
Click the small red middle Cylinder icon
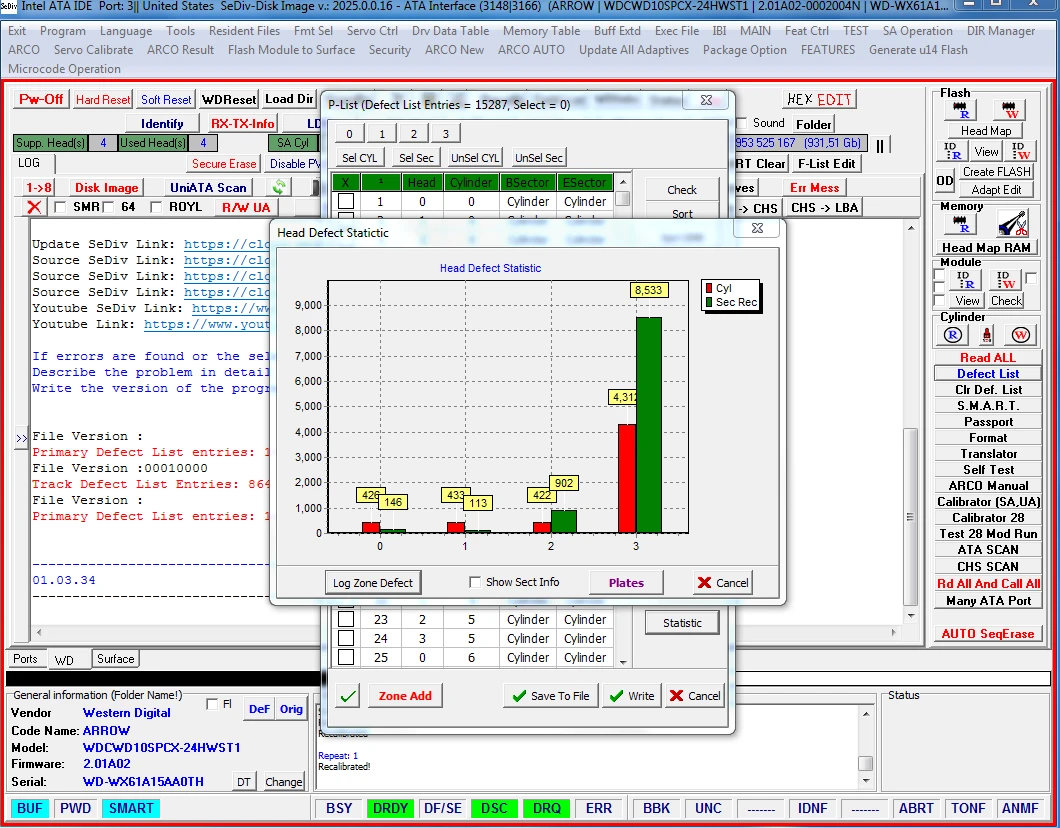click(x=987, y=335)
